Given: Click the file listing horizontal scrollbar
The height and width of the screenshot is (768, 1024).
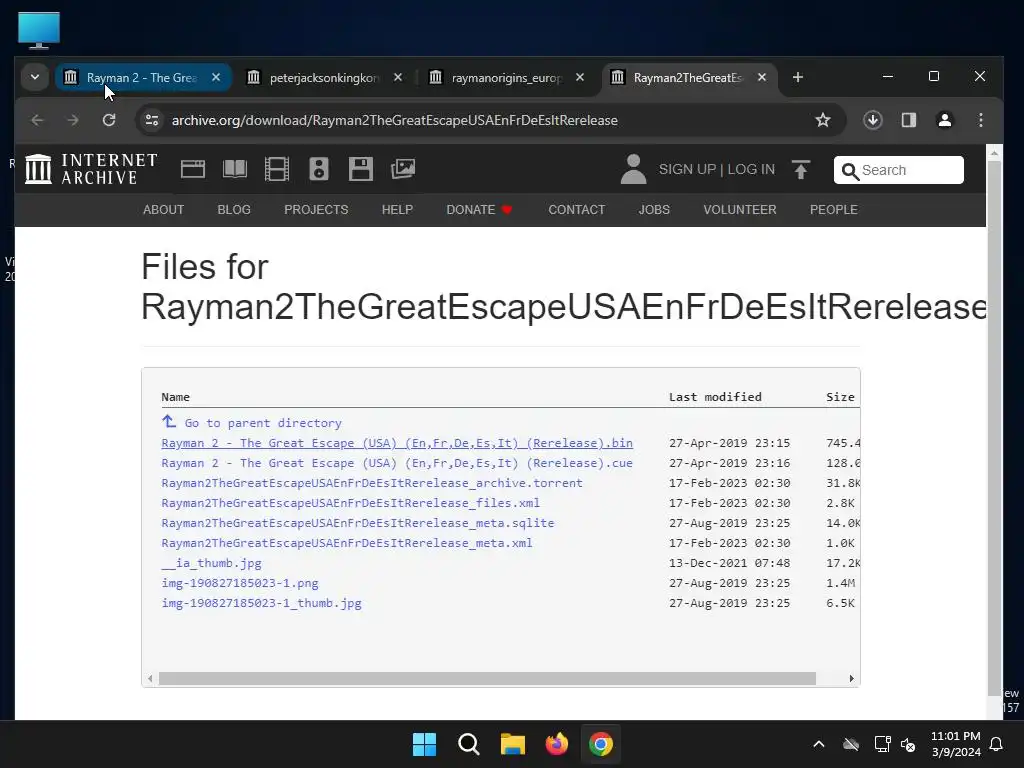Looking at the screenshot, I should pos(487,679).
